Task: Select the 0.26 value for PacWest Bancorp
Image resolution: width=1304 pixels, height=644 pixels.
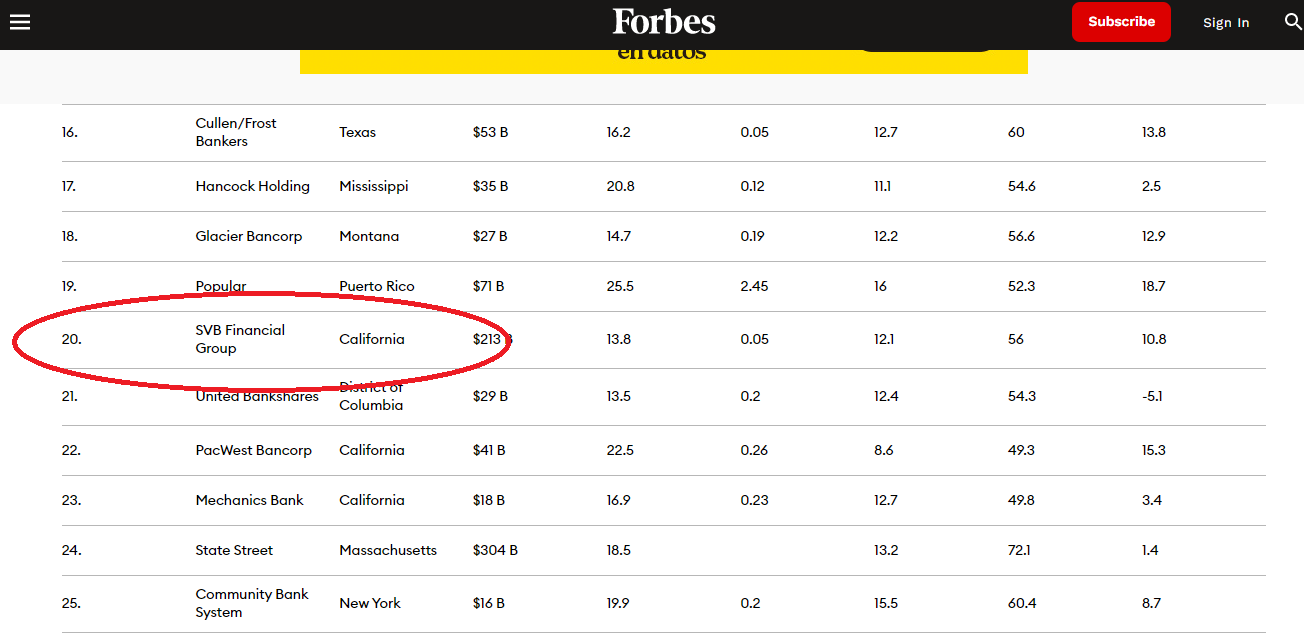Action: [x=755, y=450]
